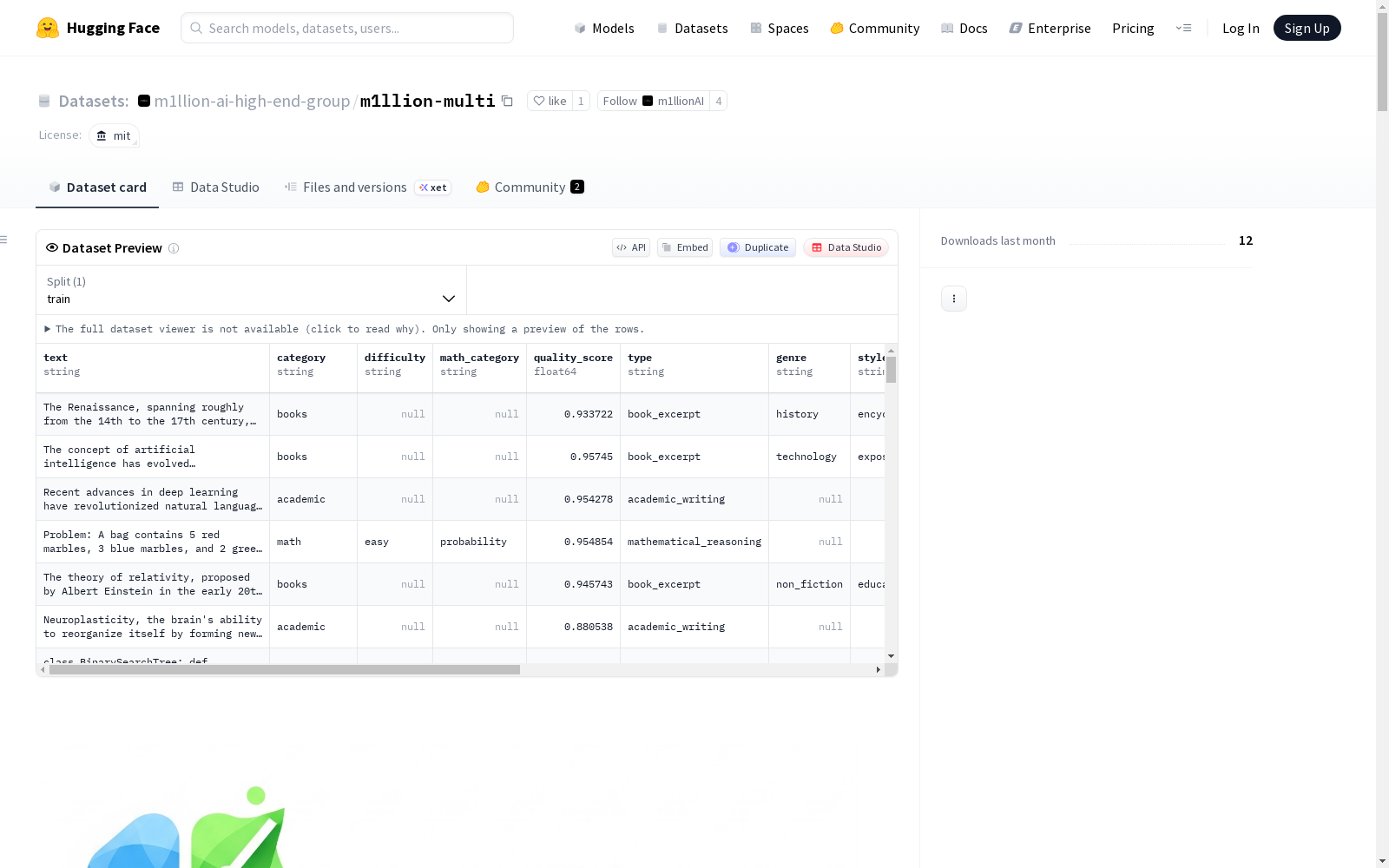This screenshot has height=868, width=1389.
Task: Follow the m1llionAI organization
Action: tap(653, 102)
